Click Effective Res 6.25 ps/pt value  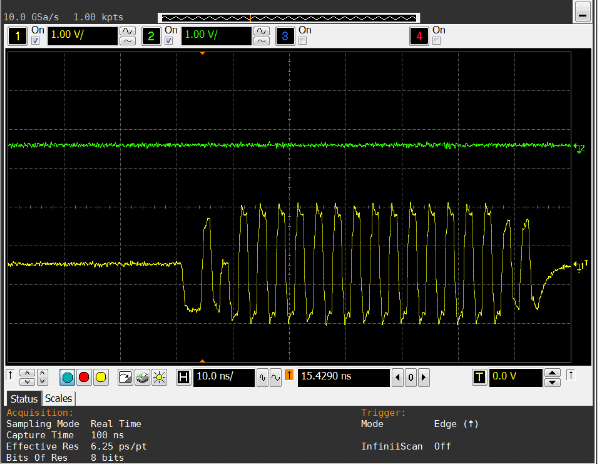[x=118, y=446]
